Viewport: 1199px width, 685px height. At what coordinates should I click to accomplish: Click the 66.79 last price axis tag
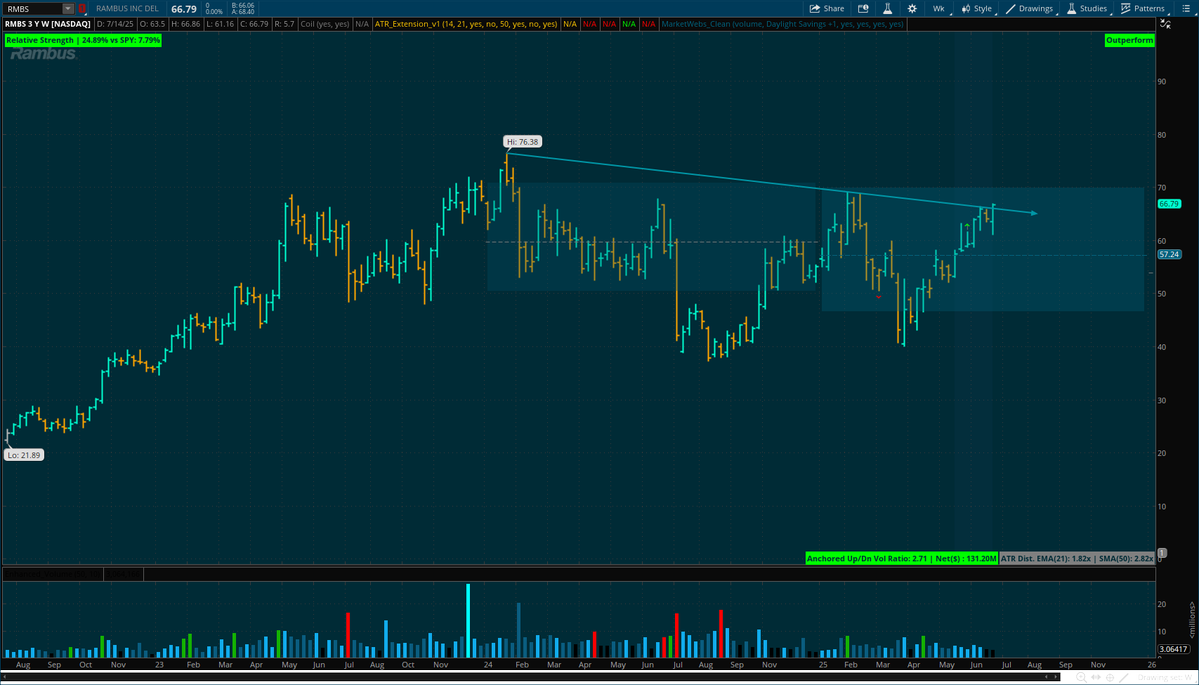coord(1170,204)
